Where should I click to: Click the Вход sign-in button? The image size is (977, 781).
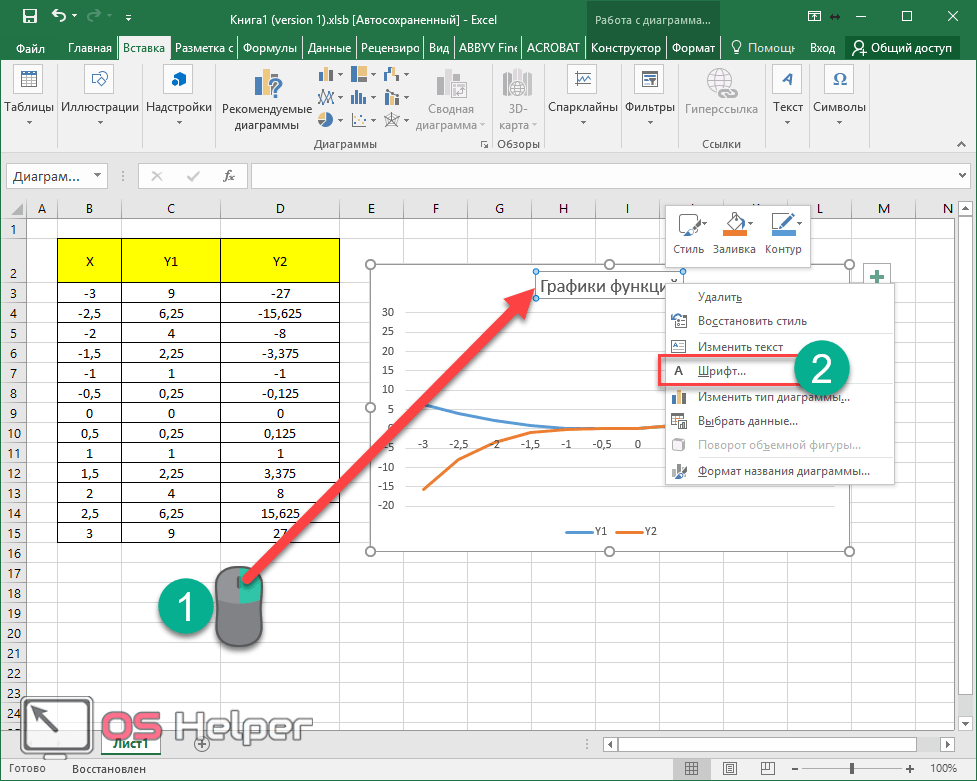coord(822,48)
